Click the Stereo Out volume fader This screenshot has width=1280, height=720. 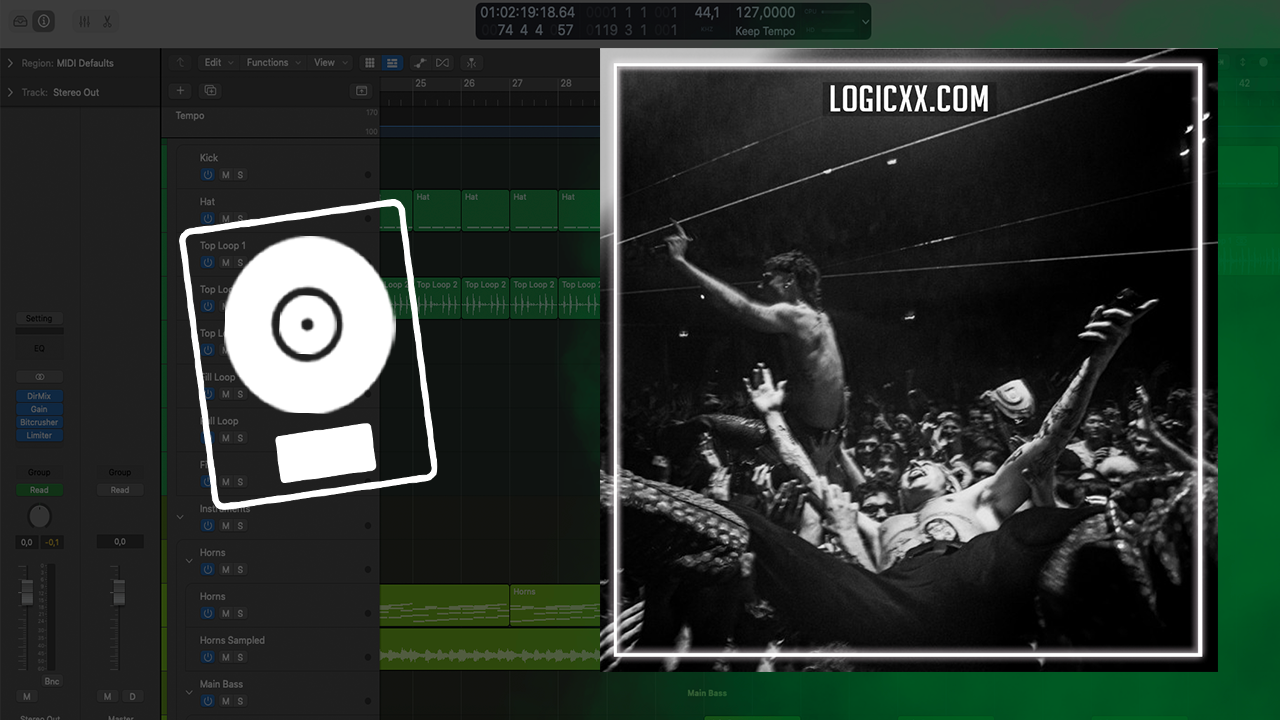pyautogui.click(x=26, y=593)
